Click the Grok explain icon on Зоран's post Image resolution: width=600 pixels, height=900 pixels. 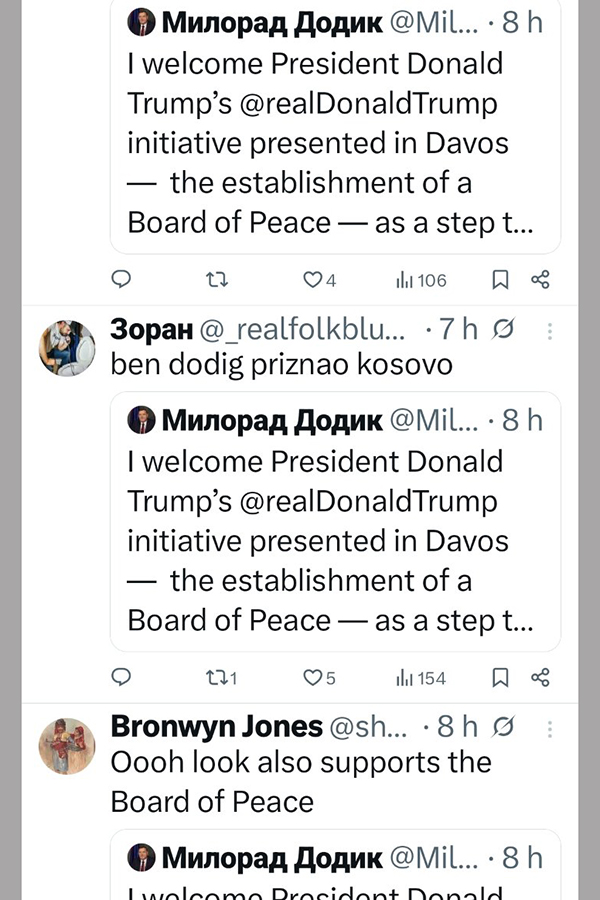point(505,330)
